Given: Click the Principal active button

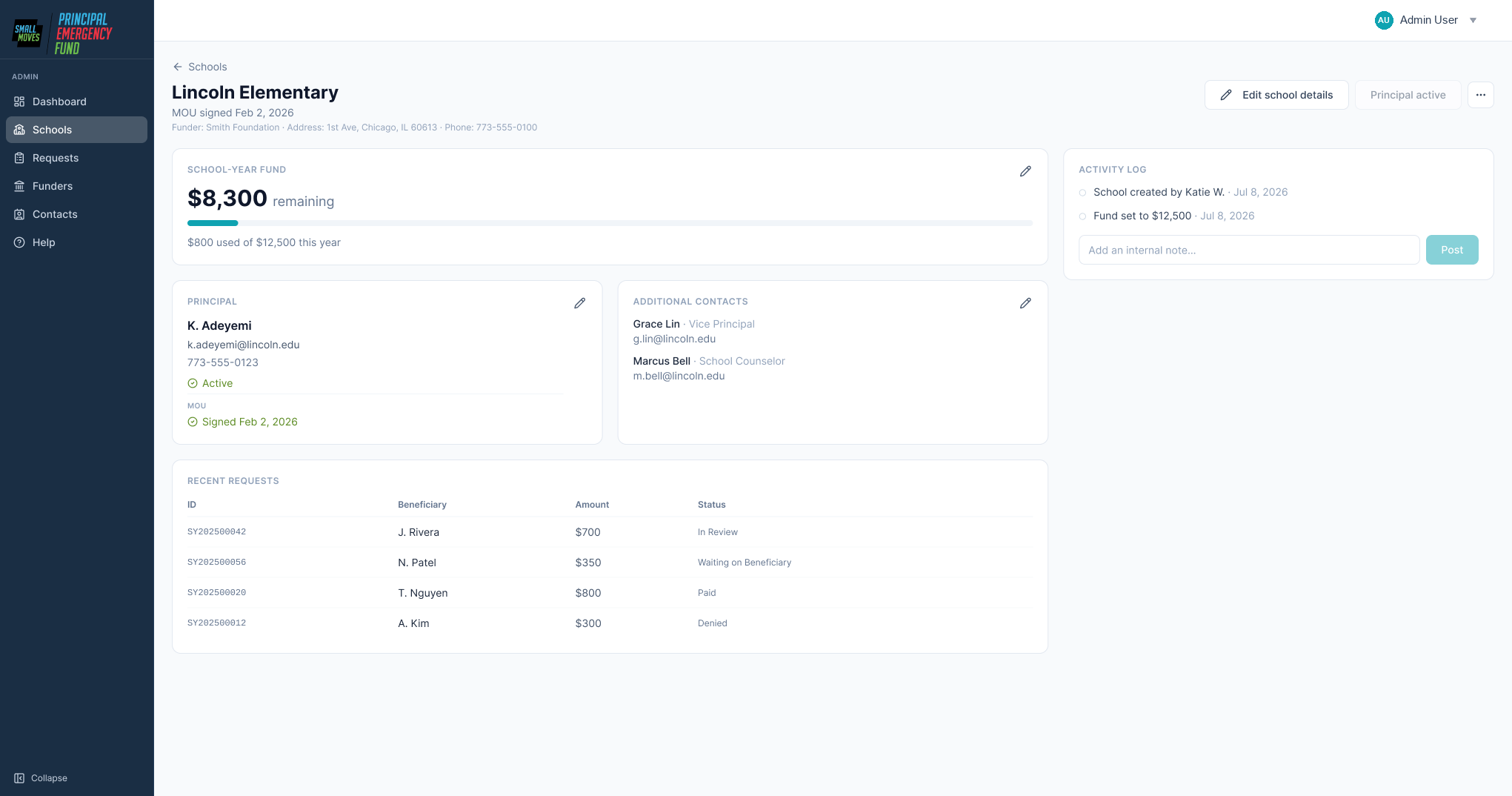Looking at the screenshot, I should pos(1408,95).
